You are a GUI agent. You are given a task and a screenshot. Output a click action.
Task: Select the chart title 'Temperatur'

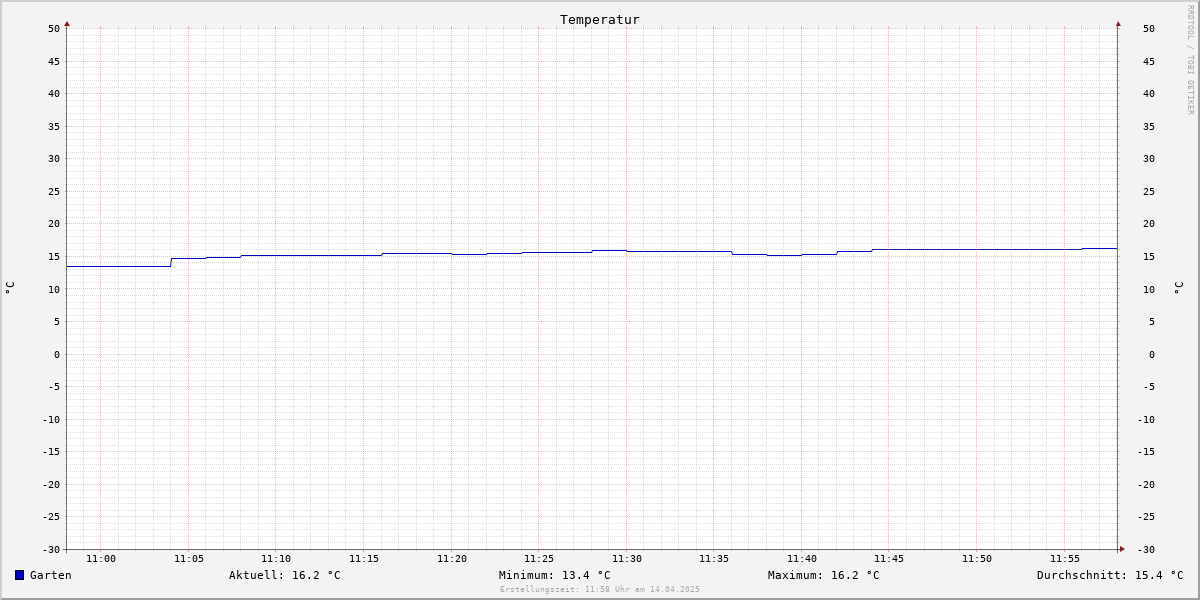coord(600,19)
